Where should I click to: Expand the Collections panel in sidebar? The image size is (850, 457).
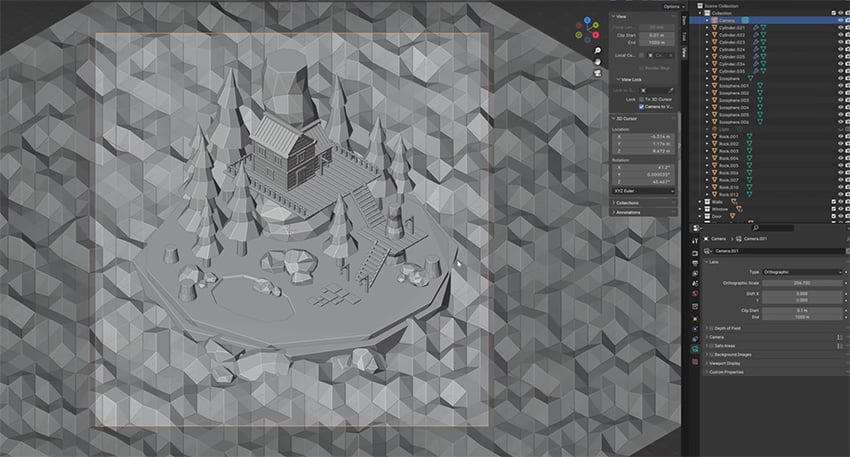click(626, 203)
